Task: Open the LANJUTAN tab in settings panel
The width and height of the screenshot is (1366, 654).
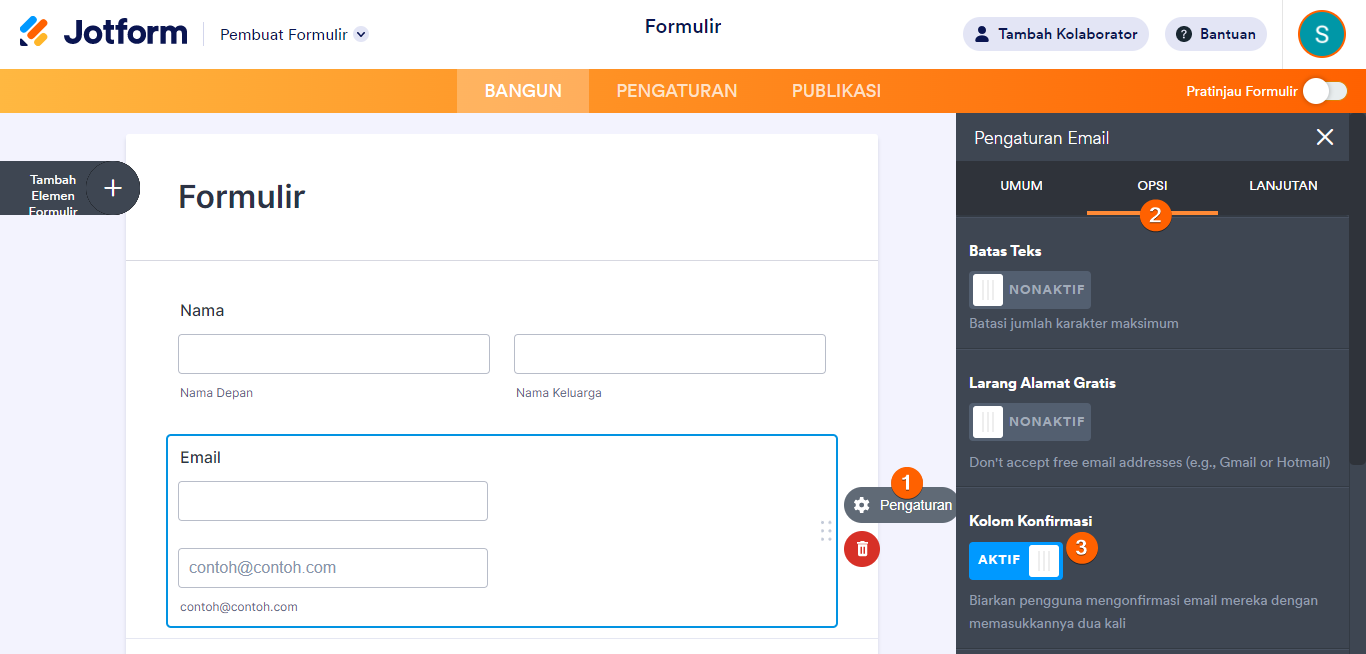Action: [x=1283, y=186]
